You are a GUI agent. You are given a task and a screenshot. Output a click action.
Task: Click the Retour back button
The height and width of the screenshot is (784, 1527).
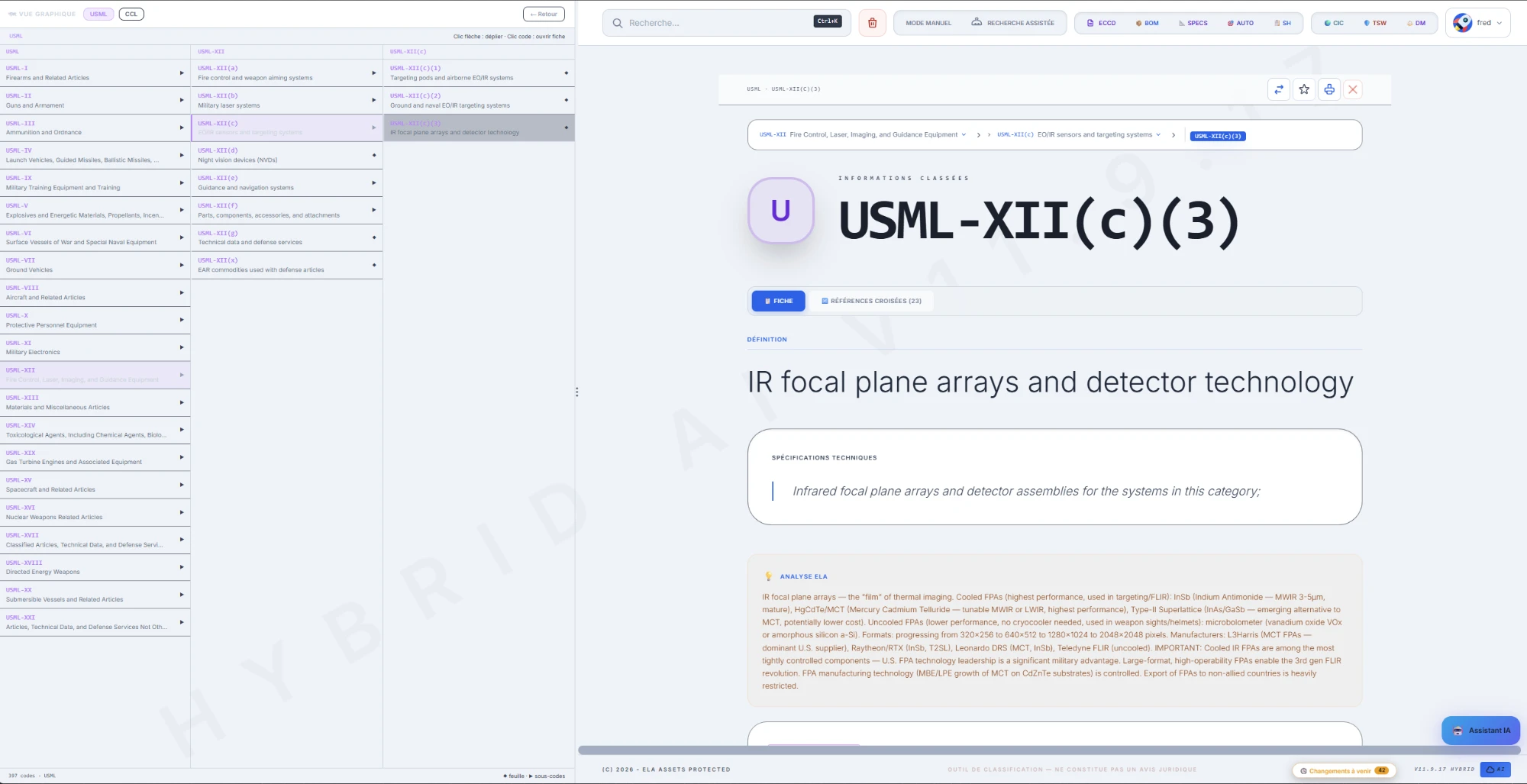(544, 14)
